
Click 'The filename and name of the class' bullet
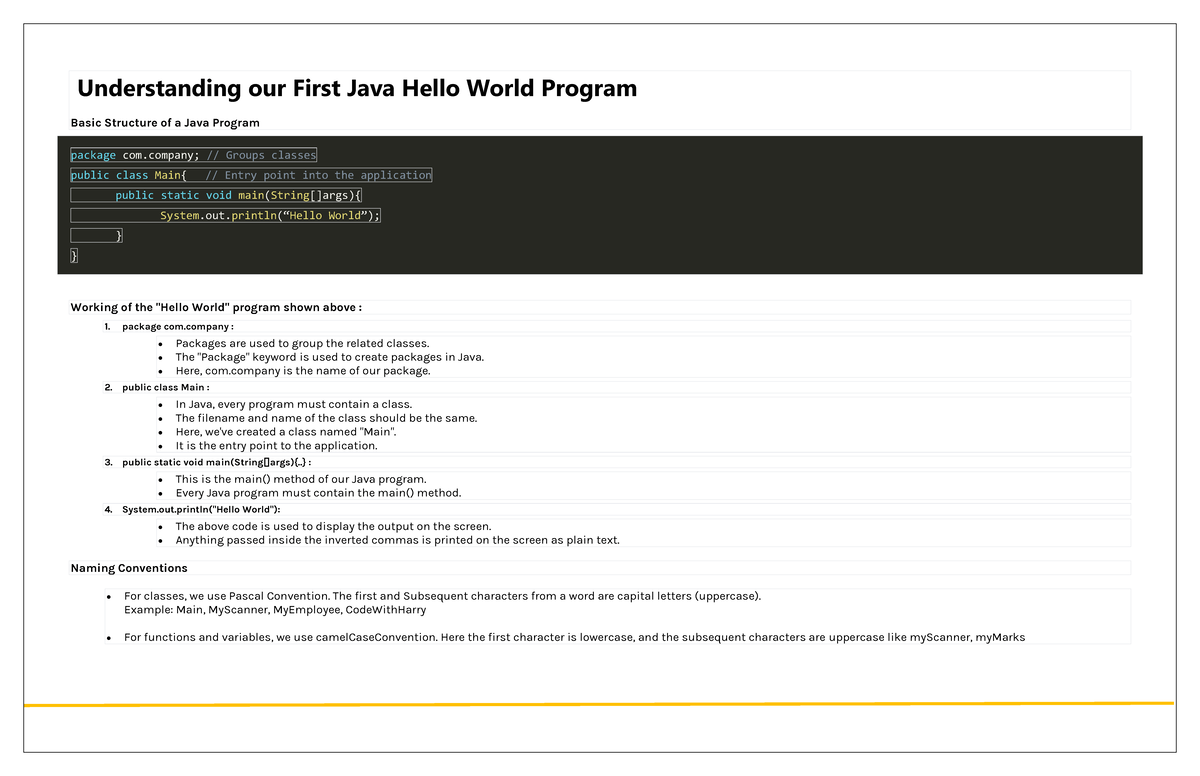326,418
